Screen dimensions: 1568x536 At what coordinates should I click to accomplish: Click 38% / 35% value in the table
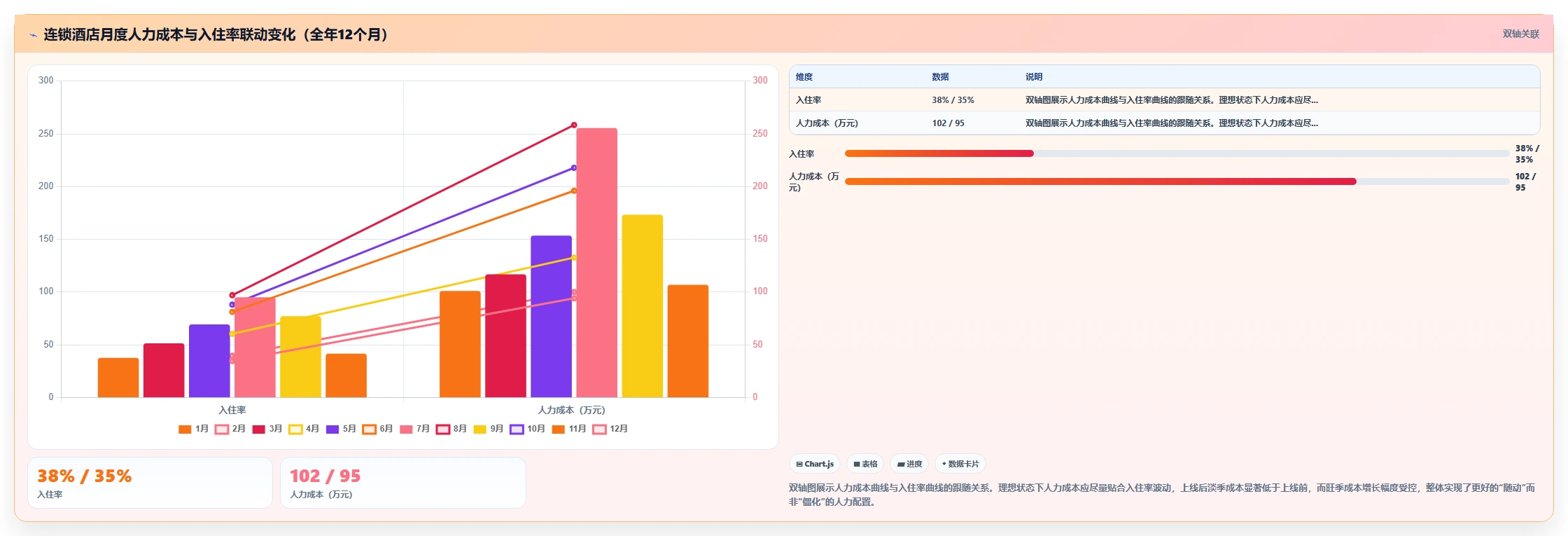pos(953,100)
